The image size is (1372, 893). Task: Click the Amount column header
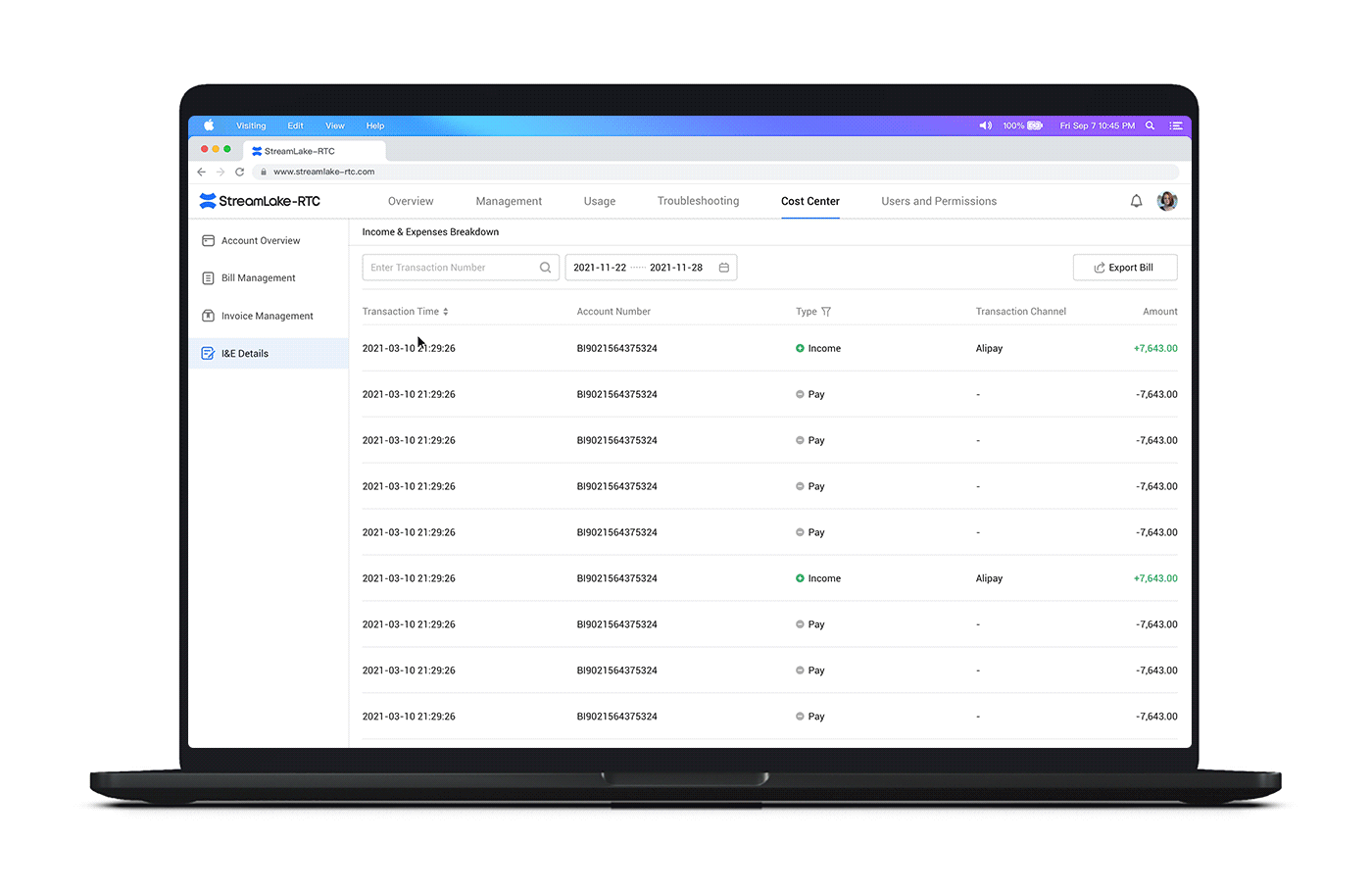click(x=1160, y=312)
